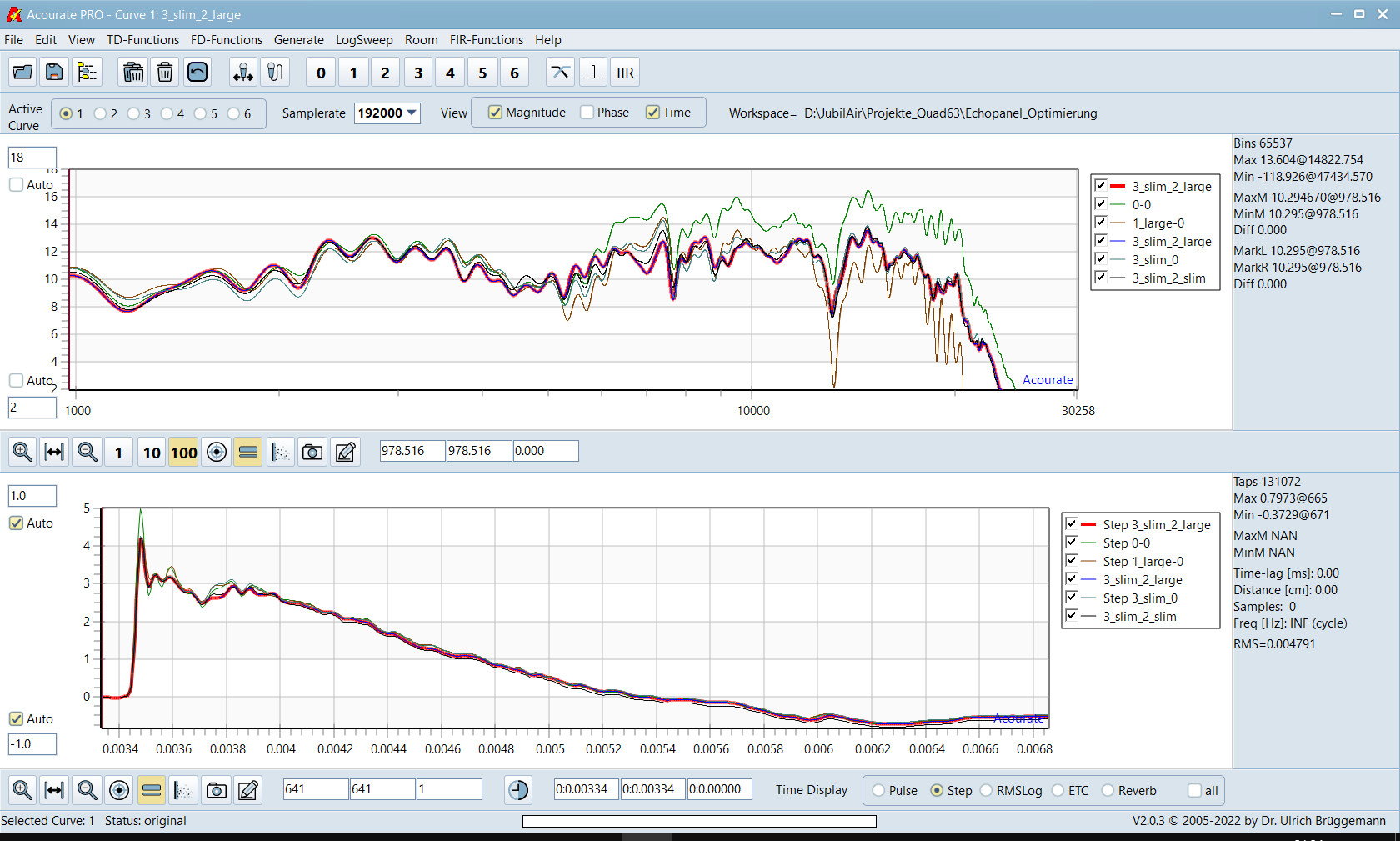Click the 1 scale button below magnitude chart
1400x841 pixels.
pyautogui.click(x=119, y=452)
